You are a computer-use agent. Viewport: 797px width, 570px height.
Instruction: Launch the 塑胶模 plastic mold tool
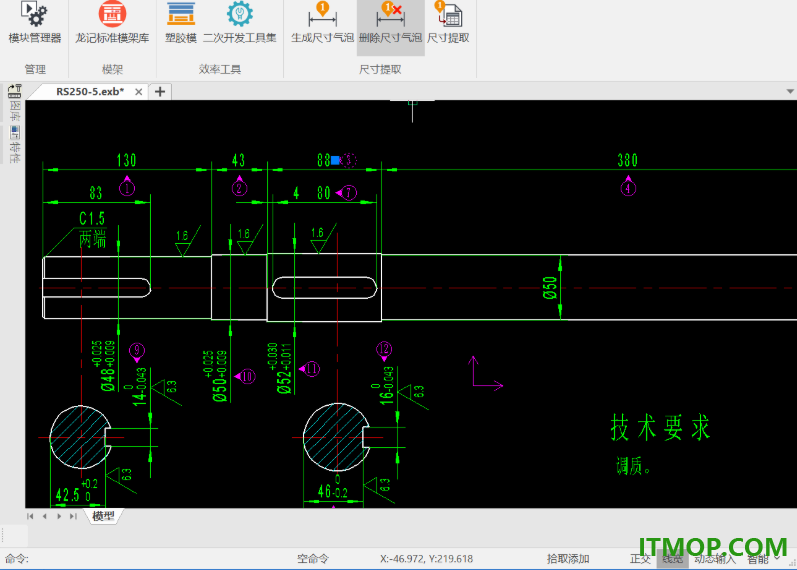point(180,23)
